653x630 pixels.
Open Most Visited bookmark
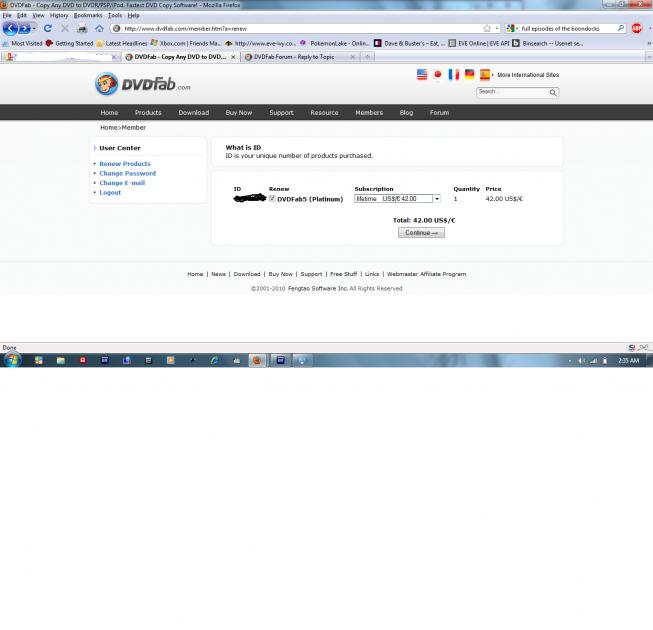tap(22, 43)
